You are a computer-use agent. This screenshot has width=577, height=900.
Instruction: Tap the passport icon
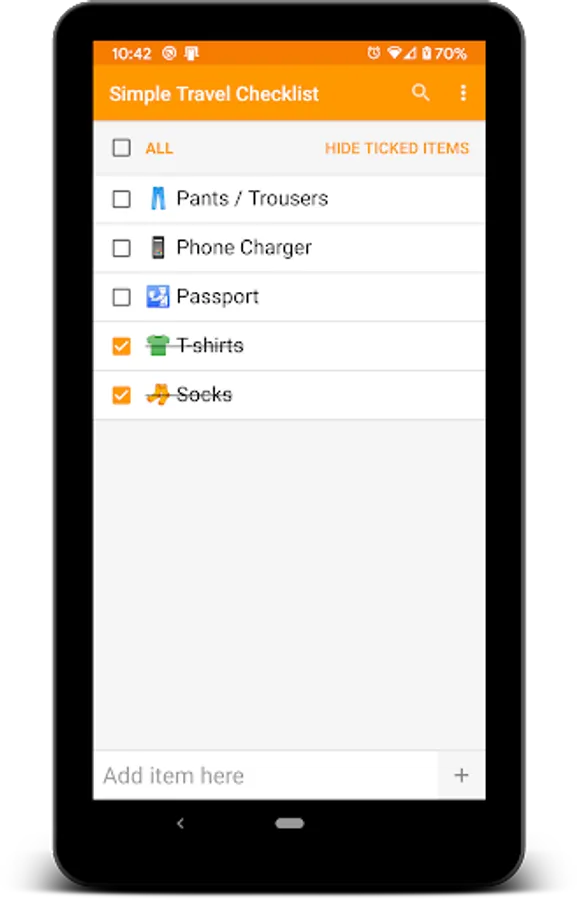(158, 297)
